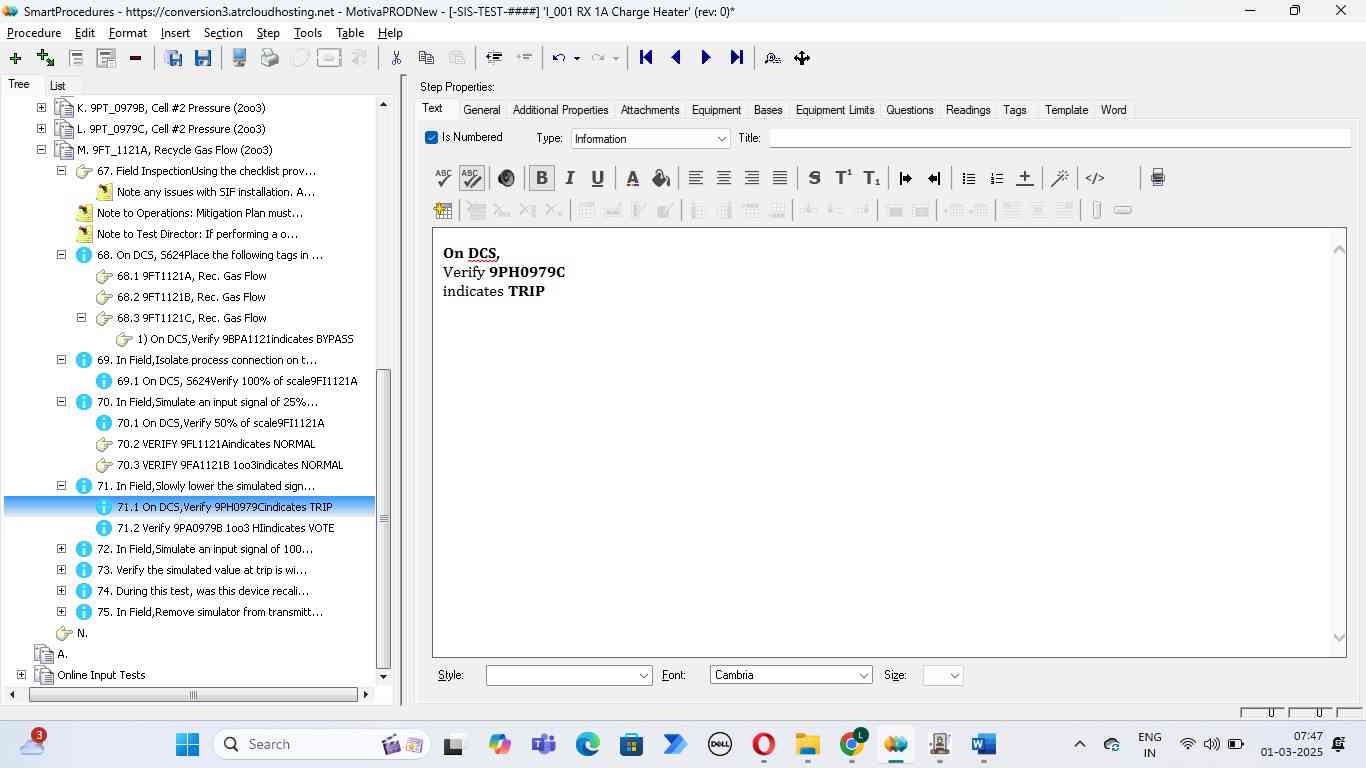Open the Procedure menu
1366x768 pixels.
click(34, 33)
